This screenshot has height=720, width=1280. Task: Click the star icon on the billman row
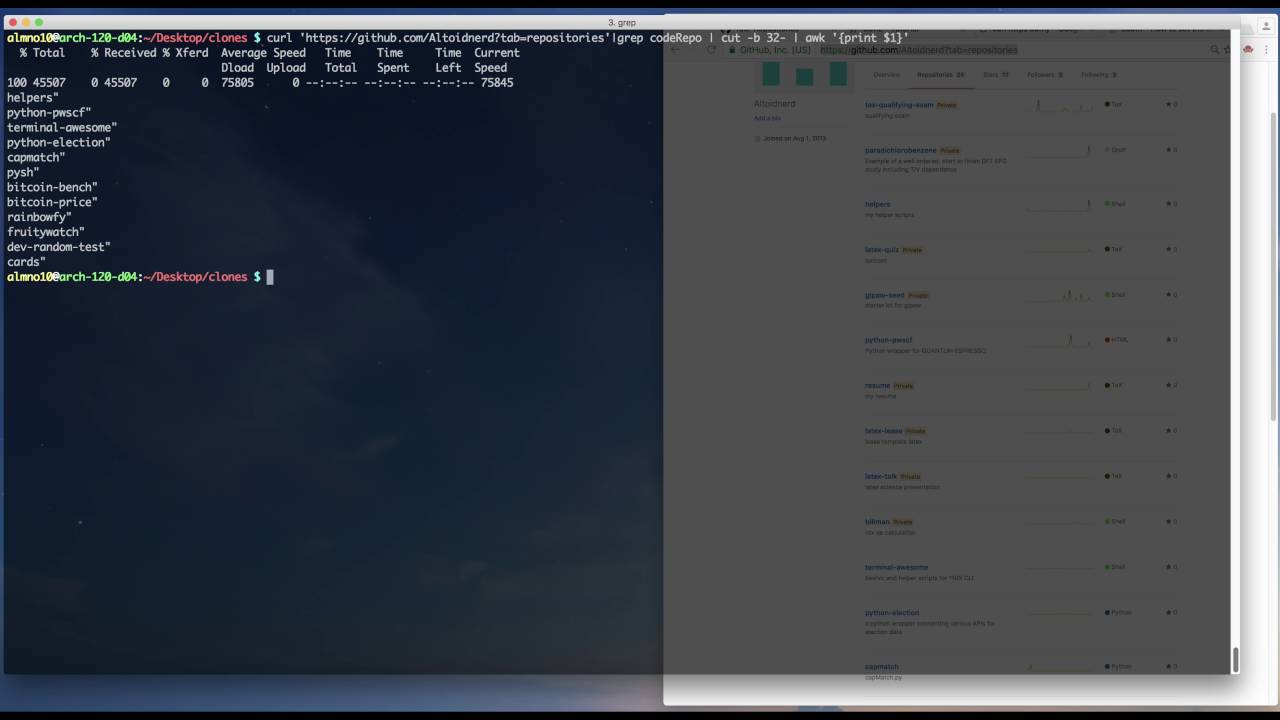[x=1168, y=521]
